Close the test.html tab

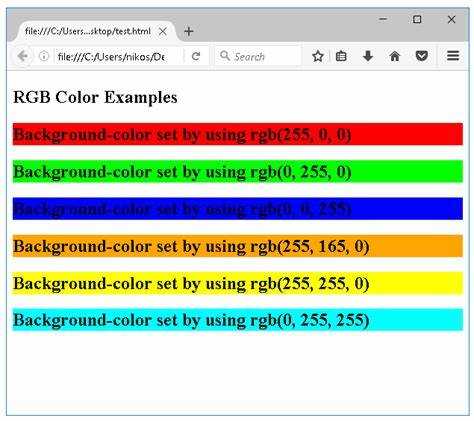162,32
